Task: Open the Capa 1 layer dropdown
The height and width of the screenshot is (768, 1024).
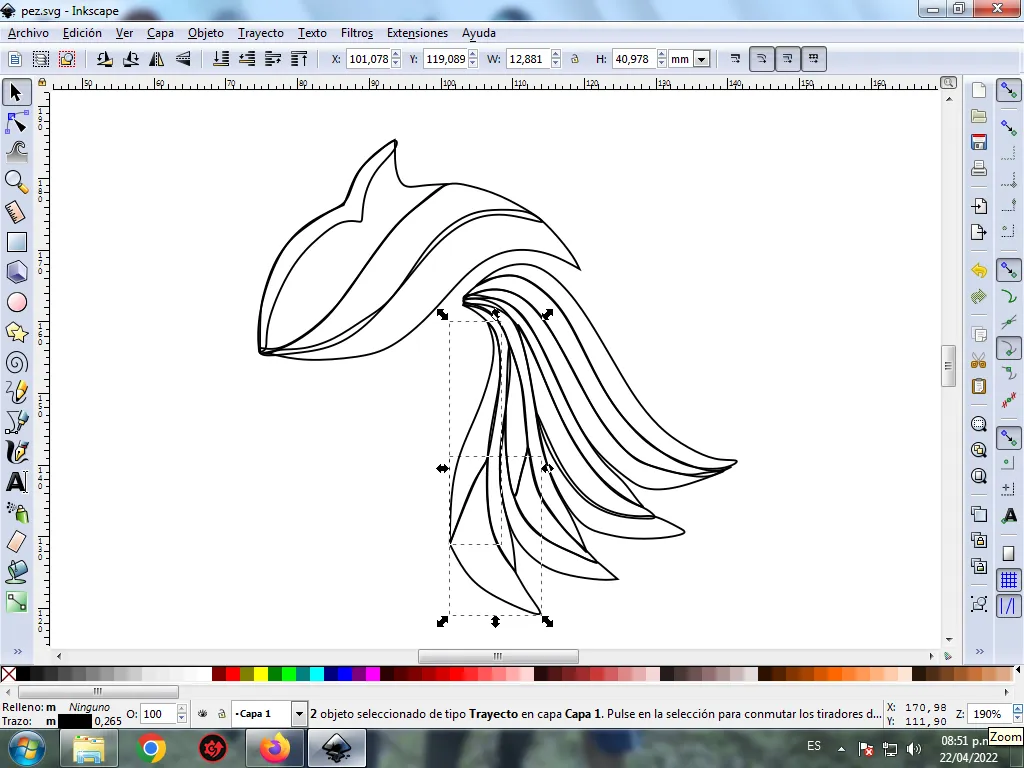Action: 299,714
